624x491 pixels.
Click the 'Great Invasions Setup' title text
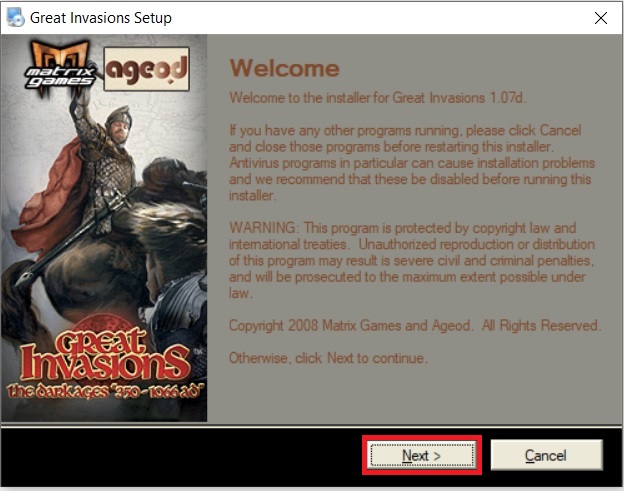(101, 18)
